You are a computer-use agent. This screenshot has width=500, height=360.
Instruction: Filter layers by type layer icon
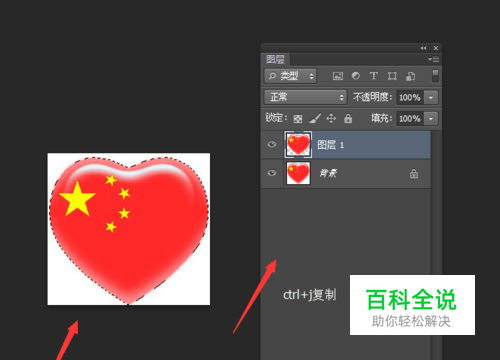[374, 76]
